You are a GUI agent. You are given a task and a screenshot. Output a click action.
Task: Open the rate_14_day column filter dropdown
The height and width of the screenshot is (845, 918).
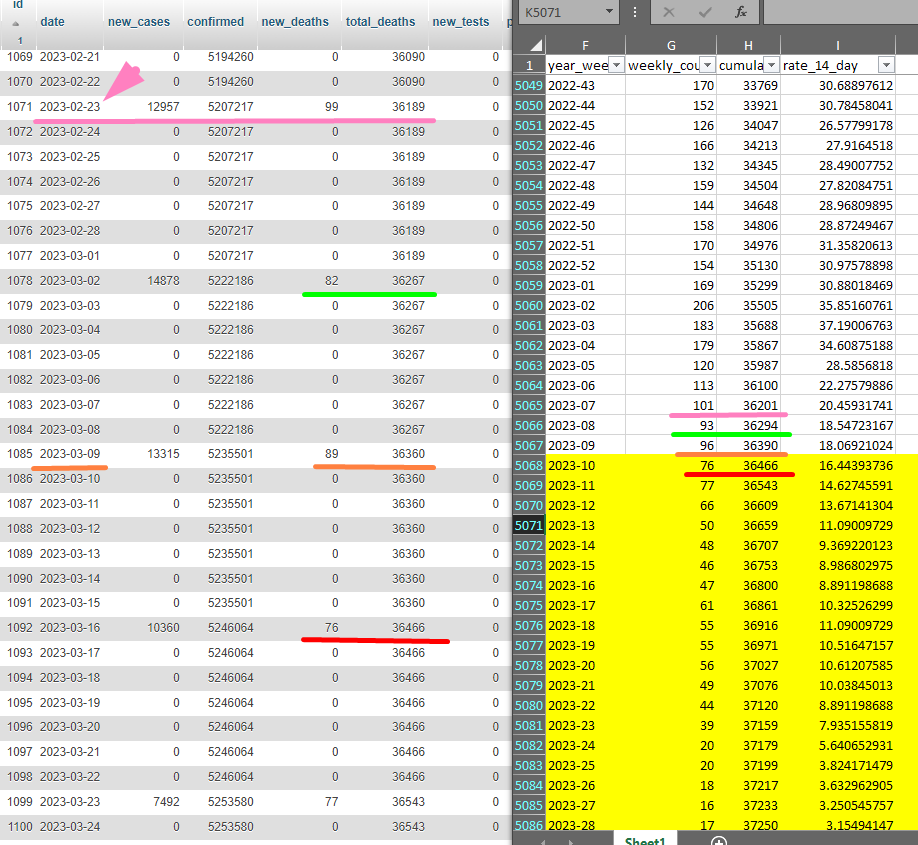pyautogui.click(x=886, y=65)
